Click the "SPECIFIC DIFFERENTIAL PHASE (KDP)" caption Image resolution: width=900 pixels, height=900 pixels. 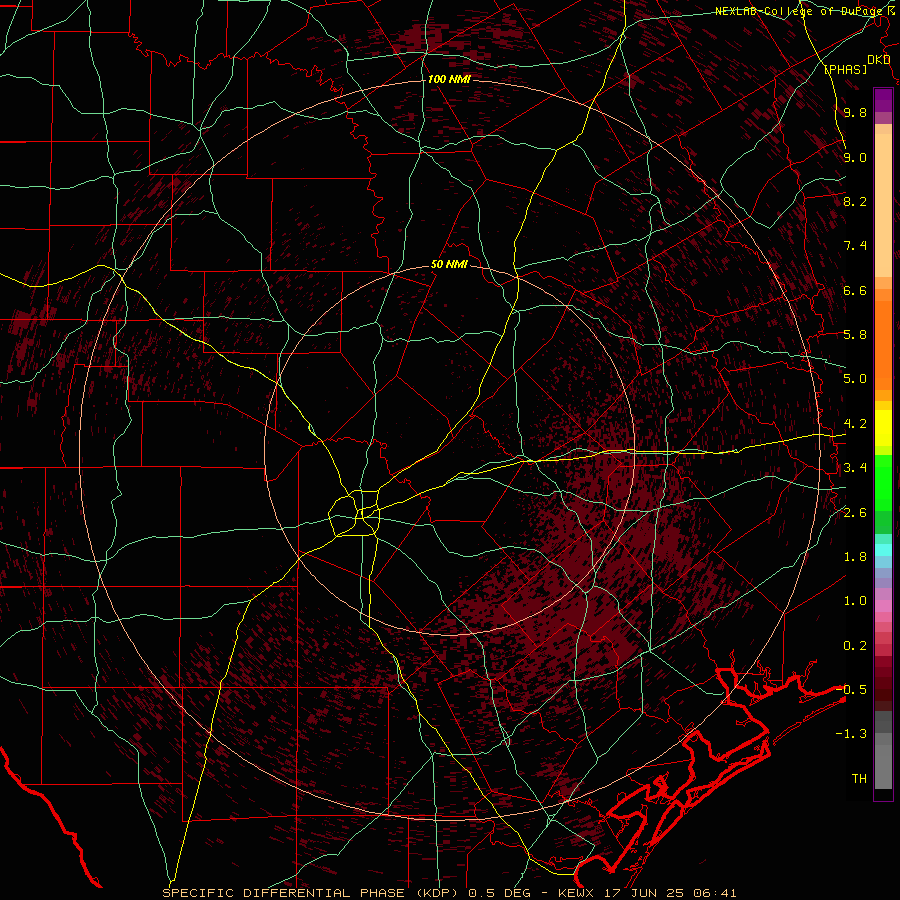tap(310, 893)
